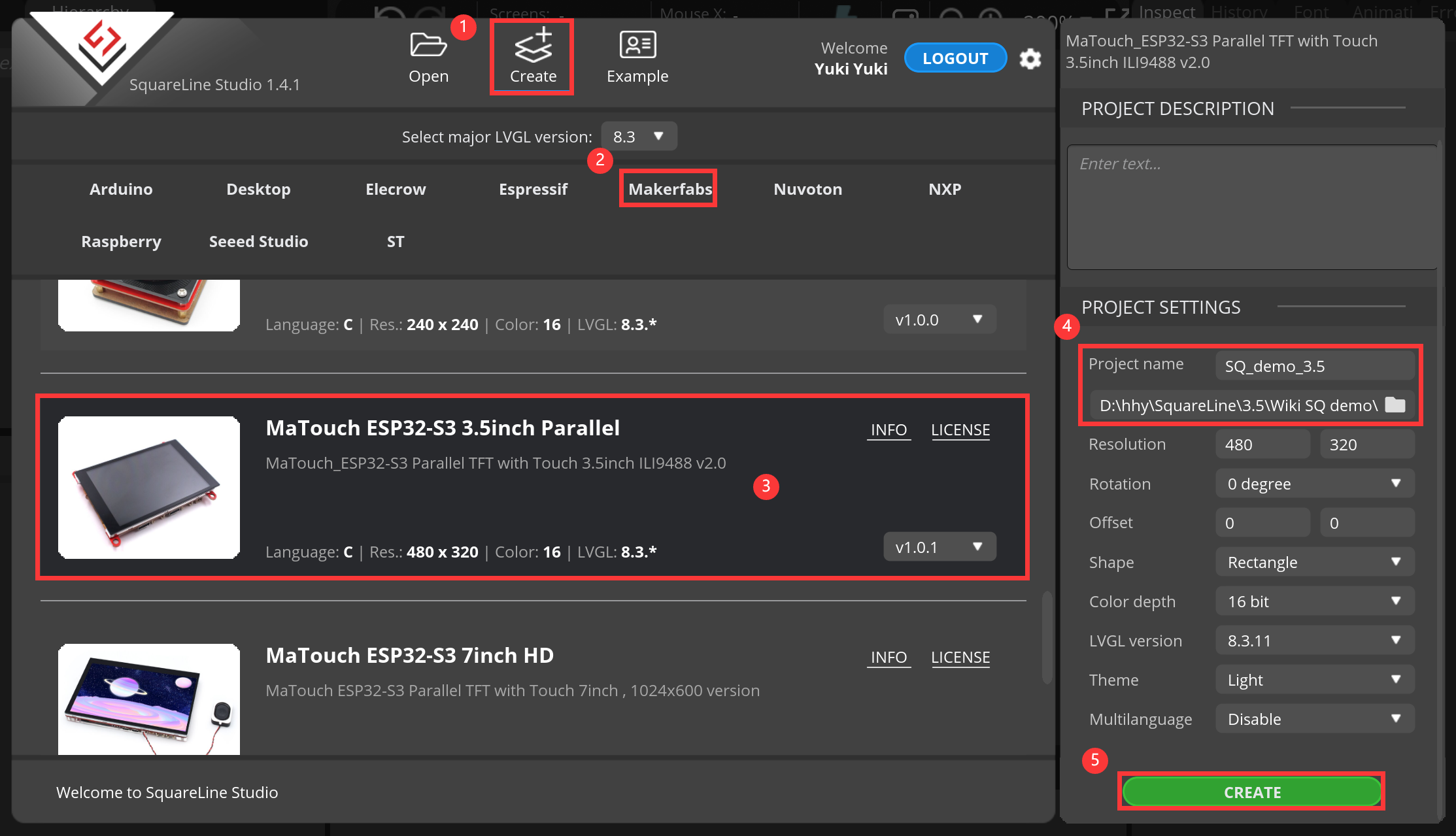Open the Shape dropdown
Image resolution: width=1456 pixels, height=836 pixels.
click(1315, 562)
